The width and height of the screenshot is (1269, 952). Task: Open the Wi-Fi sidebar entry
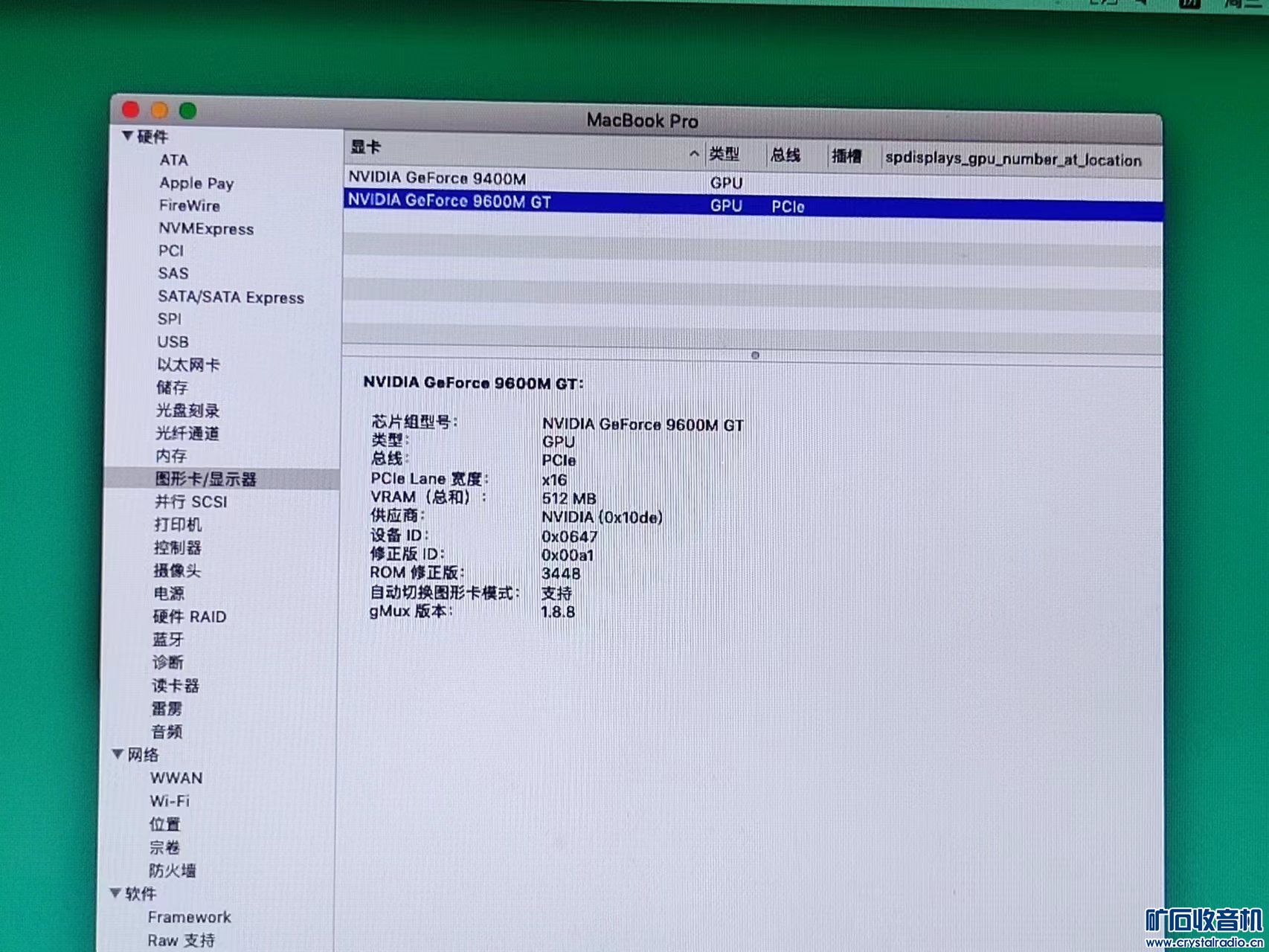pyautogui.click(x=170, y=801)
